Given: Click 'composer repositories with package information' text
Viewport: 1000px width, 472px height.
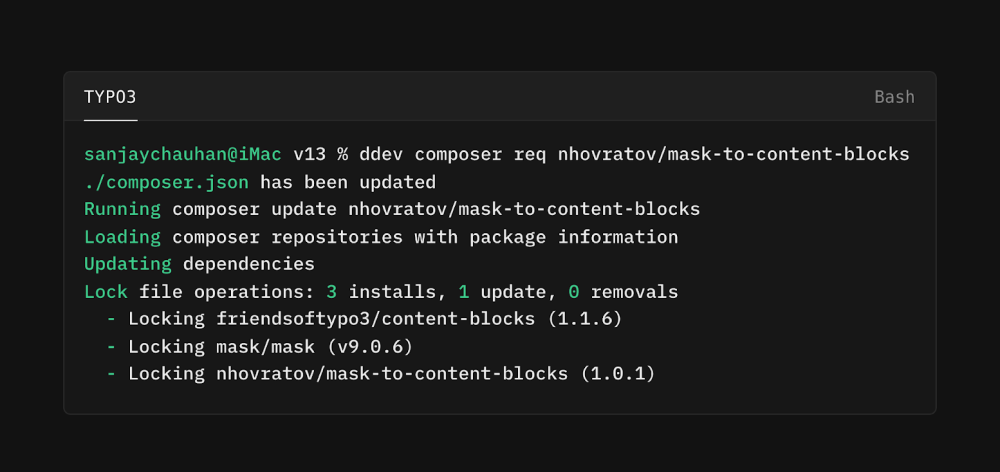Looking at the screenshot, I should (425, 237).
